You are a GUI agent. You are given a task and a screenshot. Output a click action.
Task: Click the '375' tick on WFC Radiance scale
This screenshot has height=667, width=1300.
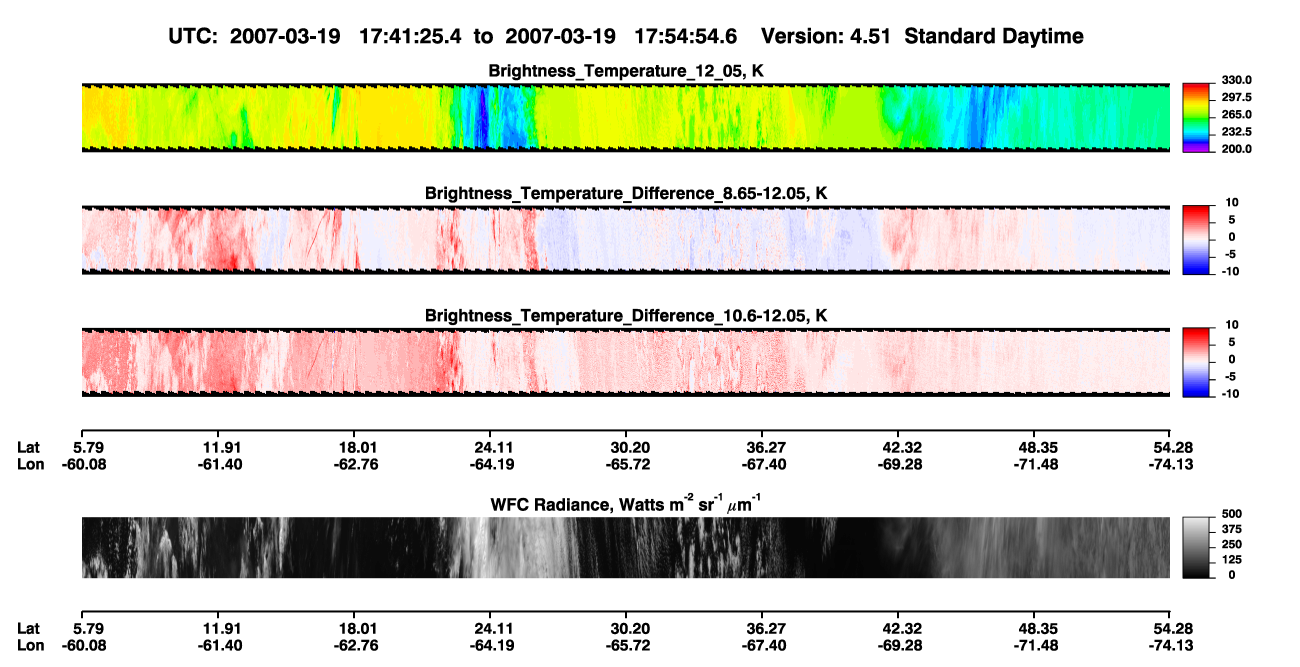[x=1233, y=529]
